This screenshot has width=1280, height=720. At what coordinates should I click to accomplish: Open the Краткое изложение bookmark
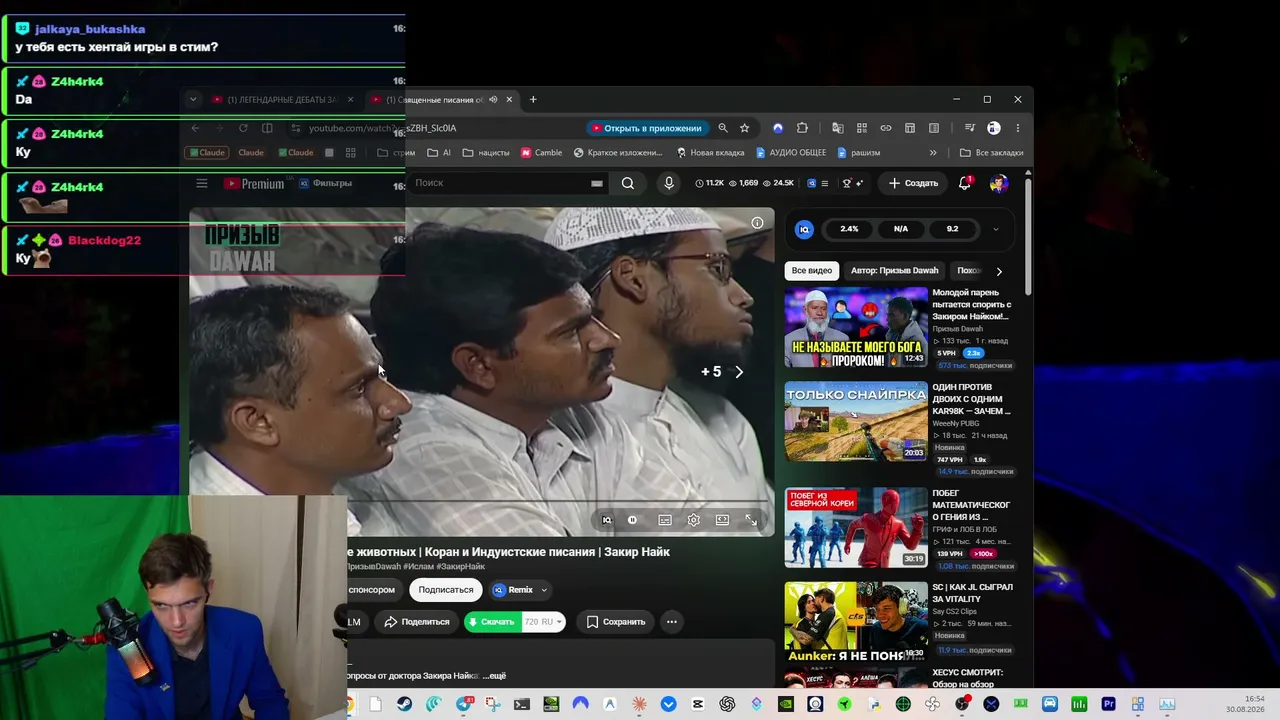click(x=618, y=153)
